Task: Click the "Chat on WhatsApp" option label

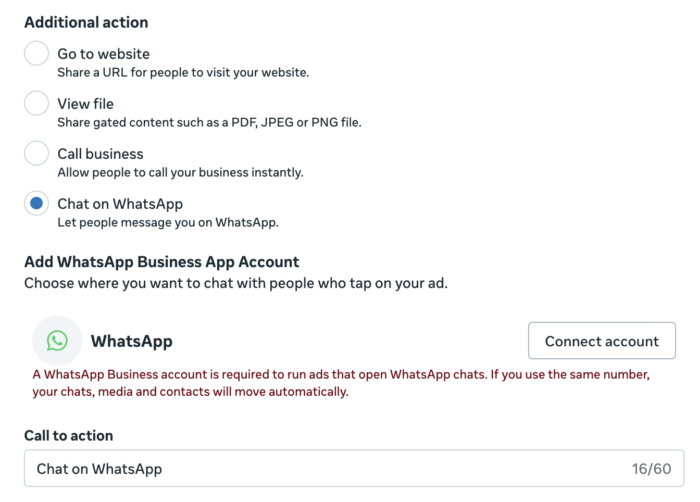Action: pos(118,204)
